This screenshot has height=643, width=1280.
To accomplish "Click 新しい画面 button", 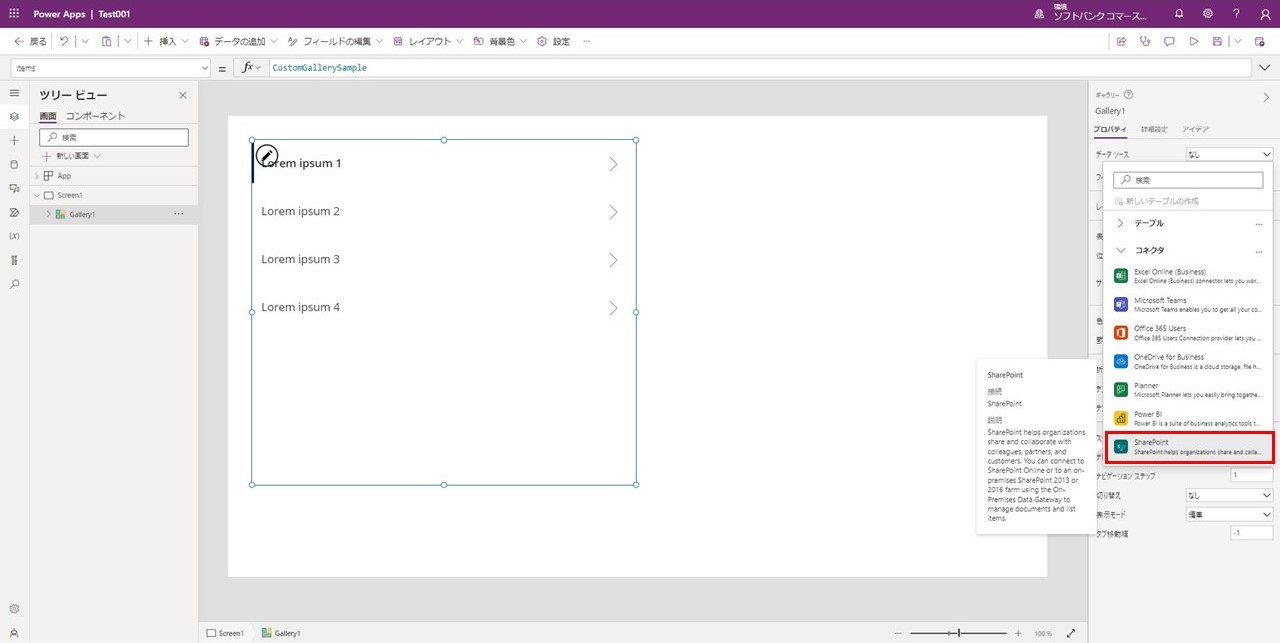I will 71,156.
